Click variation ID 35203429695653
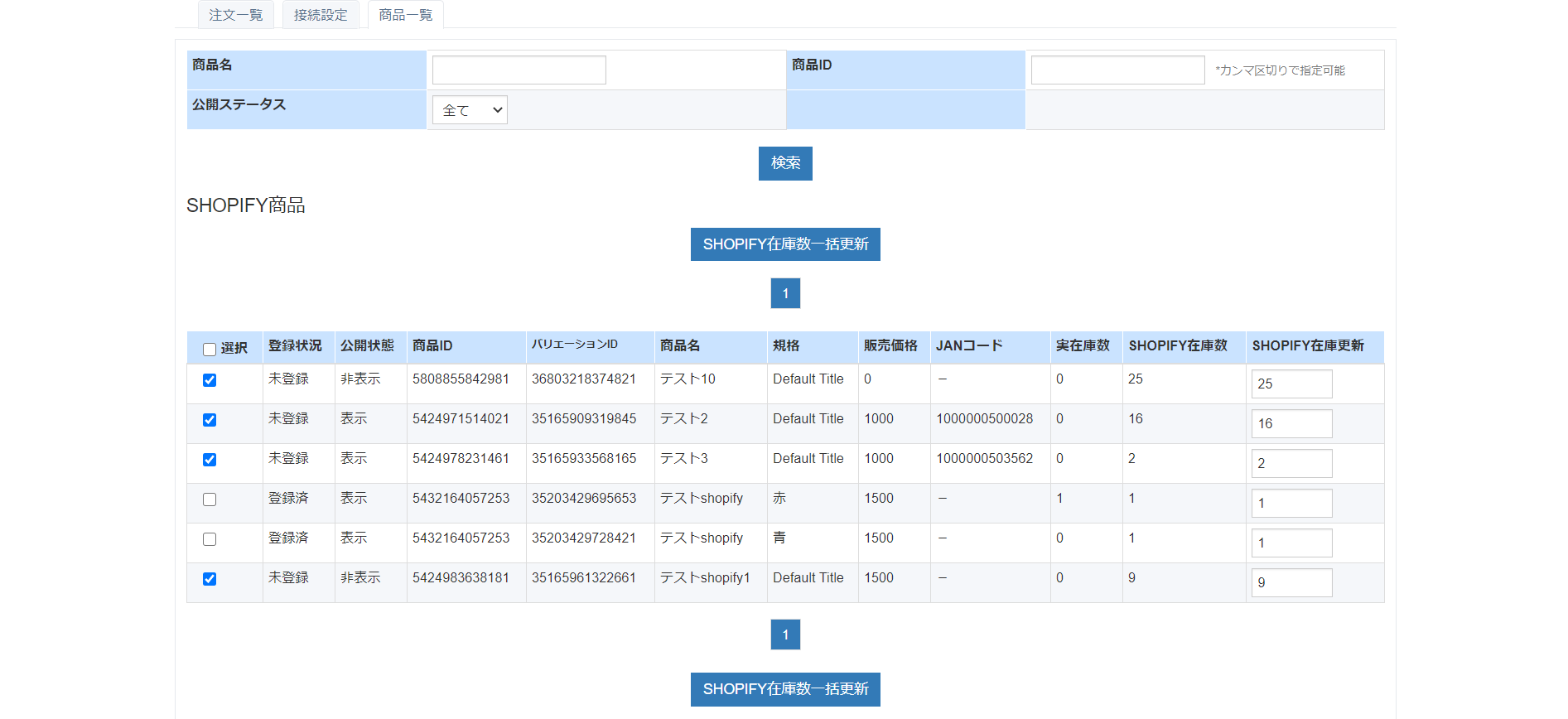The height and width of the screenshot is (719, 1568). tap(584, 498)
